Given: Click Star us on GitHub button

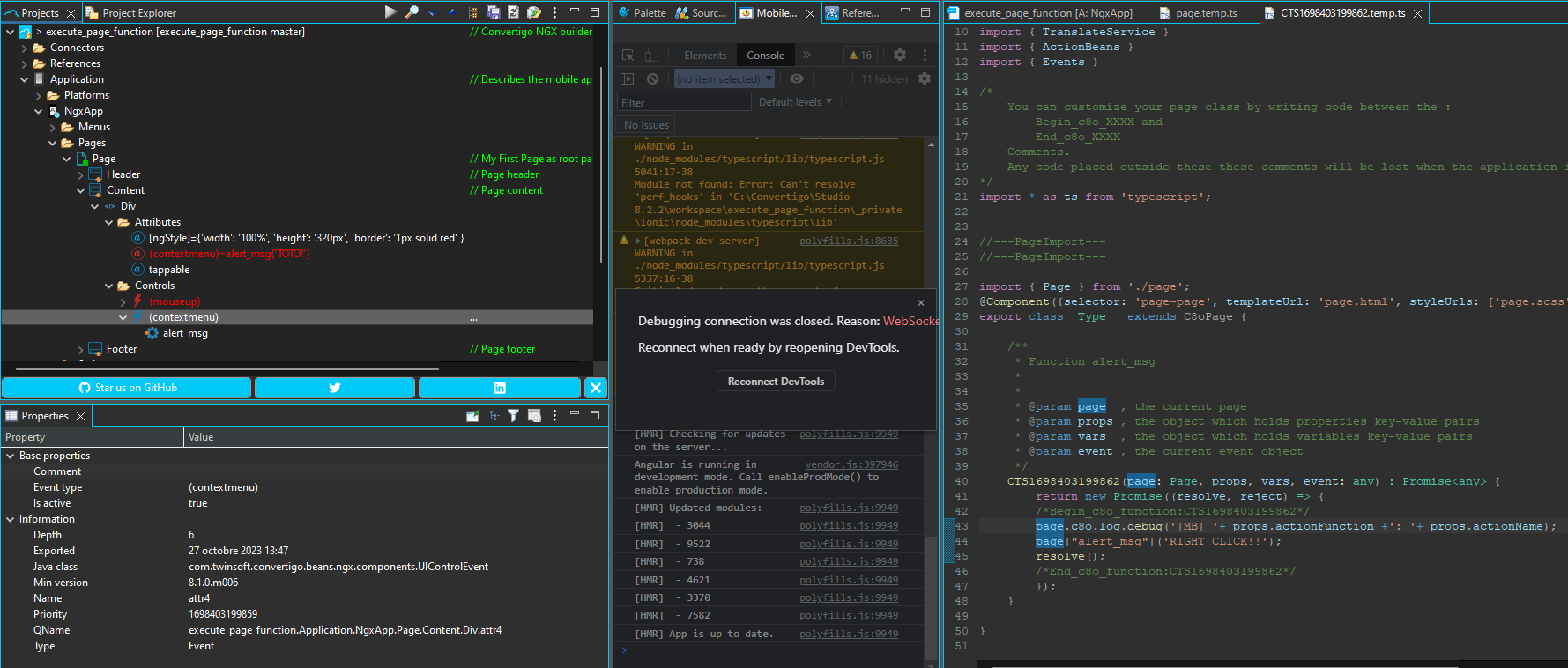Looking at the screenshot, I should pyautogui.click(x=127, y=388).
